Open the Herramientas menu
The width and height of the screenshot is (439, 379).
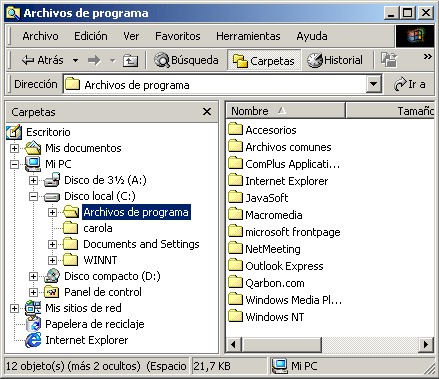(248, 36)
